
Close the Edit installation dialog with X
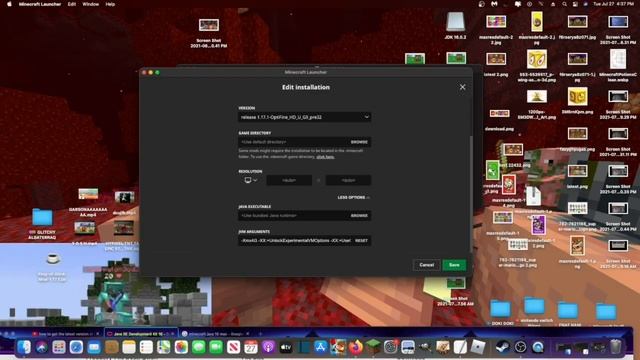[x=462, y=87]
